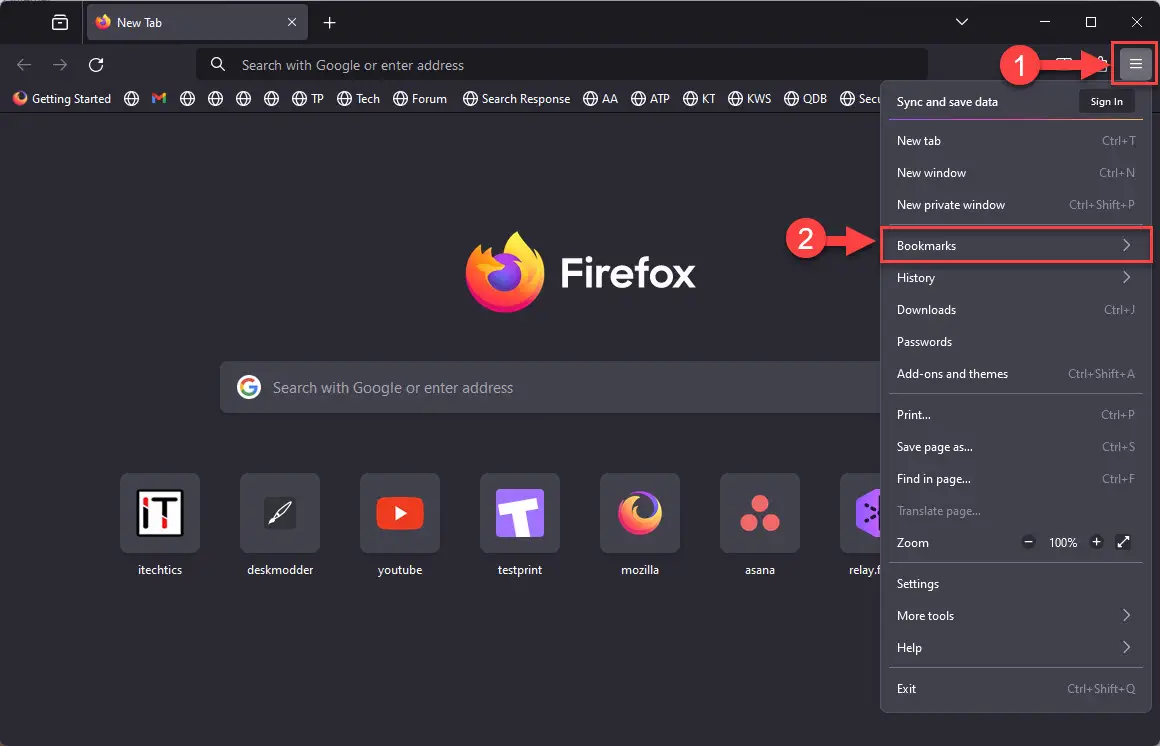Open the ATP bookmark

(650, 98)
